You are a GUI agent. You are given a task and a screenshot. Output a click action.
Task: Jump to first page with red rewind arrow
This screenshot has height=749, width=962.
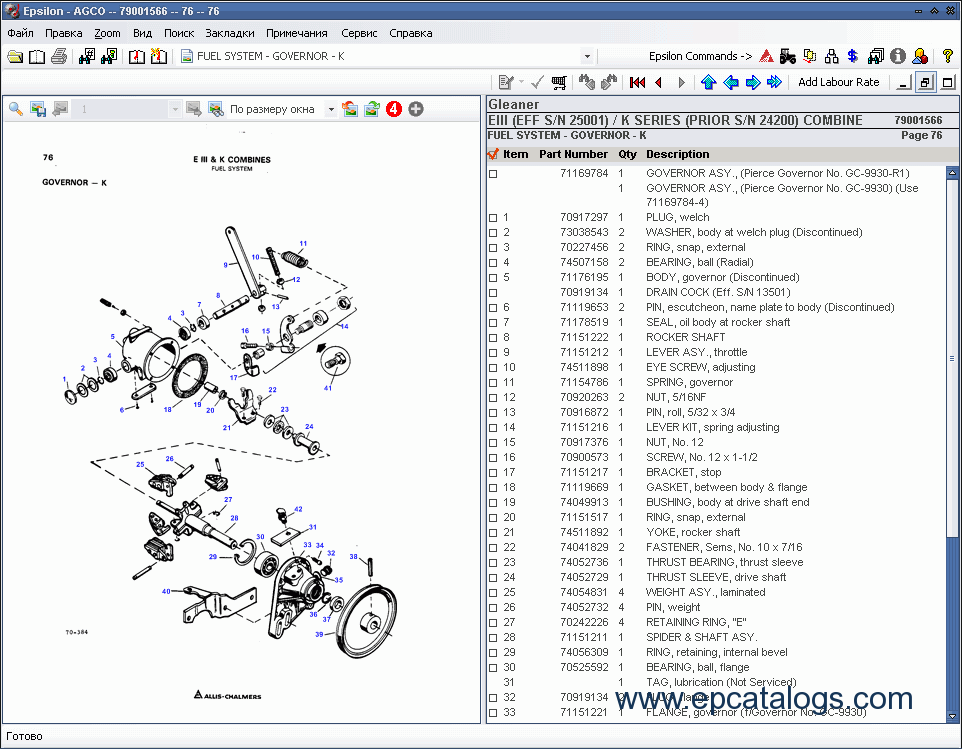coord(637,82)
